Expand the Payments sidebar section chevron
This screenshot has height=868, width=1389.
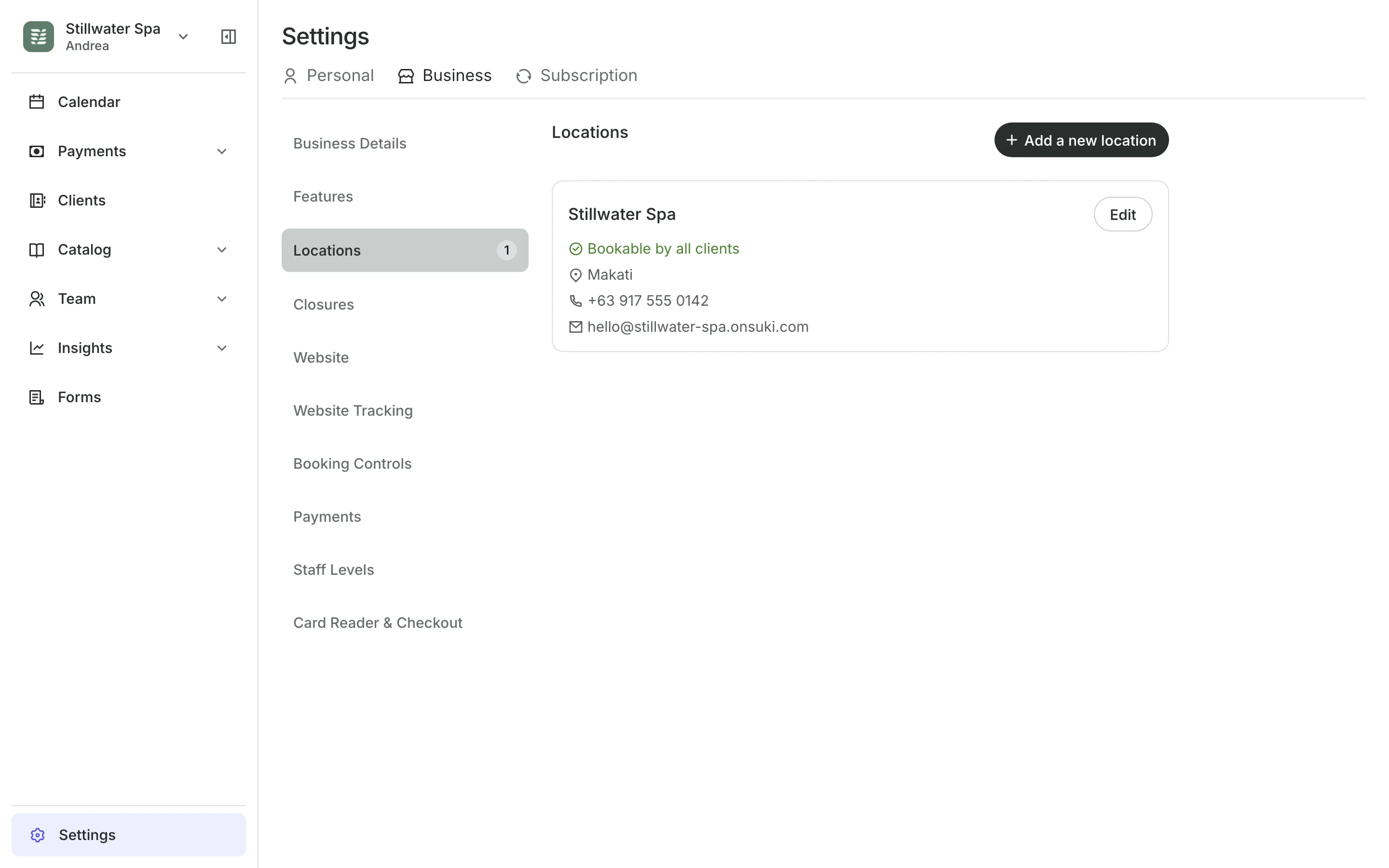(x=222, y=151)
